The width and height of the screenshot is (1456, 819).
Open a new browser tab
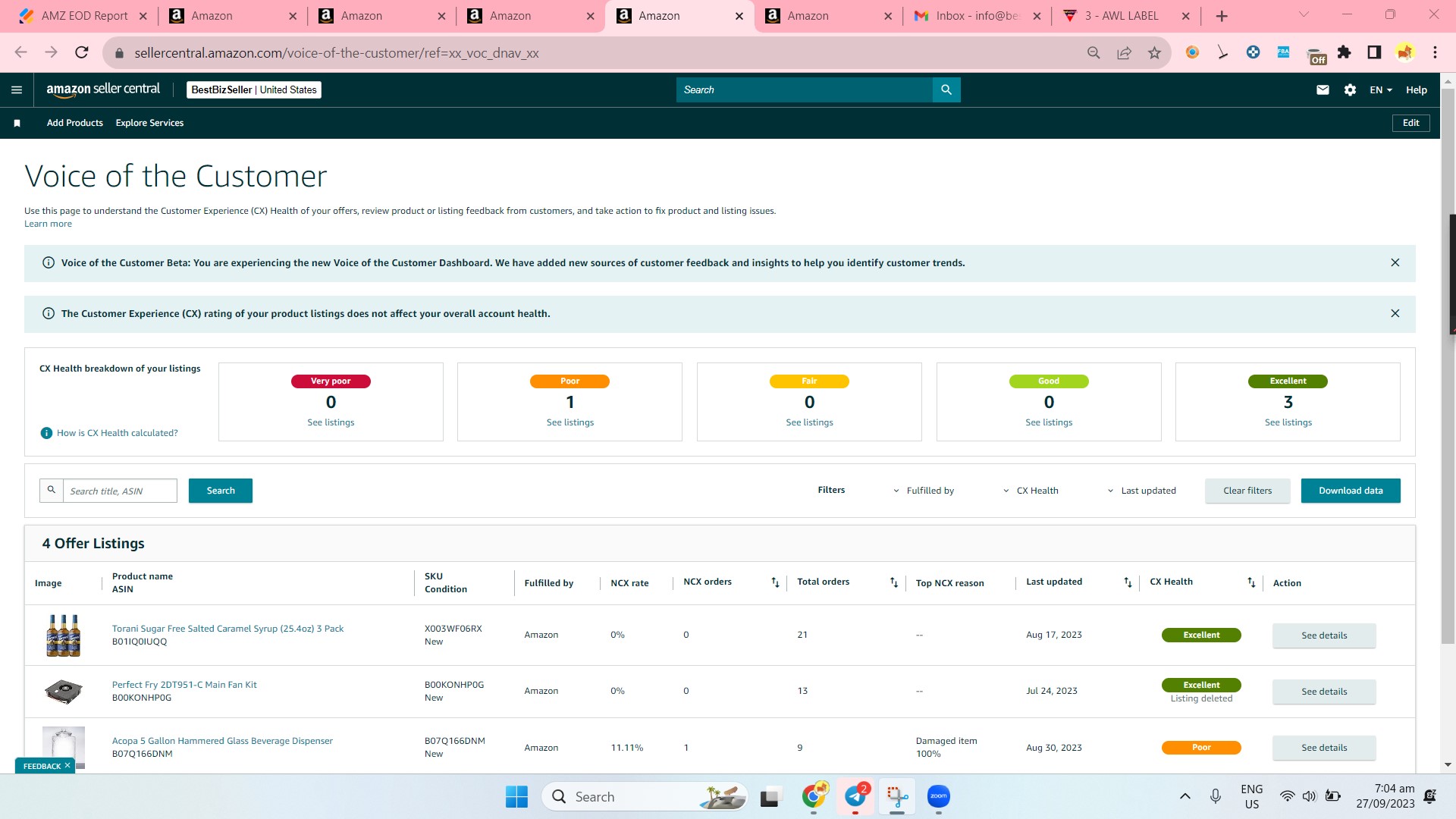pos(1222,16)
